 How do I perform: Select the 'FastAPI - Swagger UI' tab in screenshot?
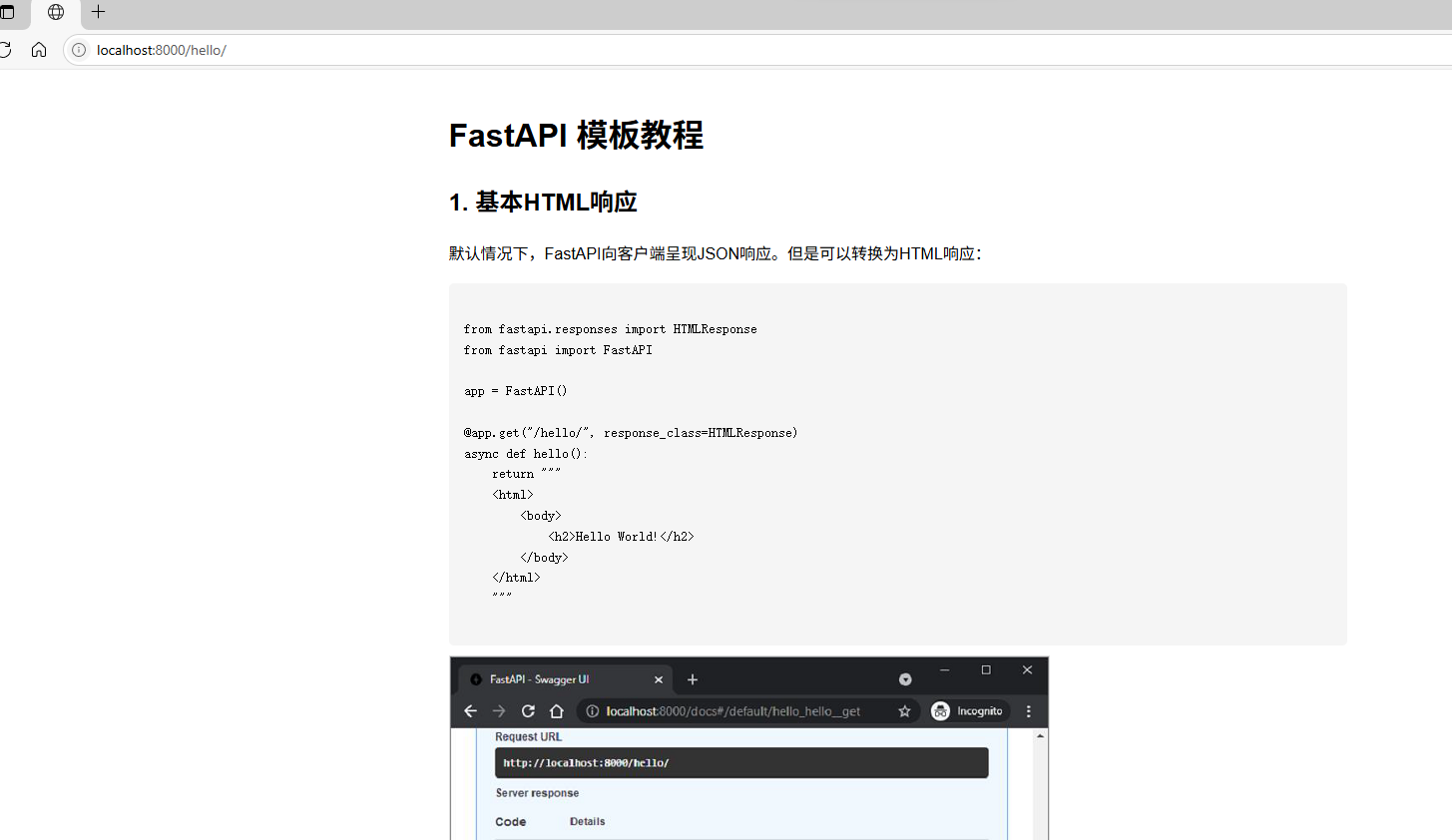pos(566,679)
